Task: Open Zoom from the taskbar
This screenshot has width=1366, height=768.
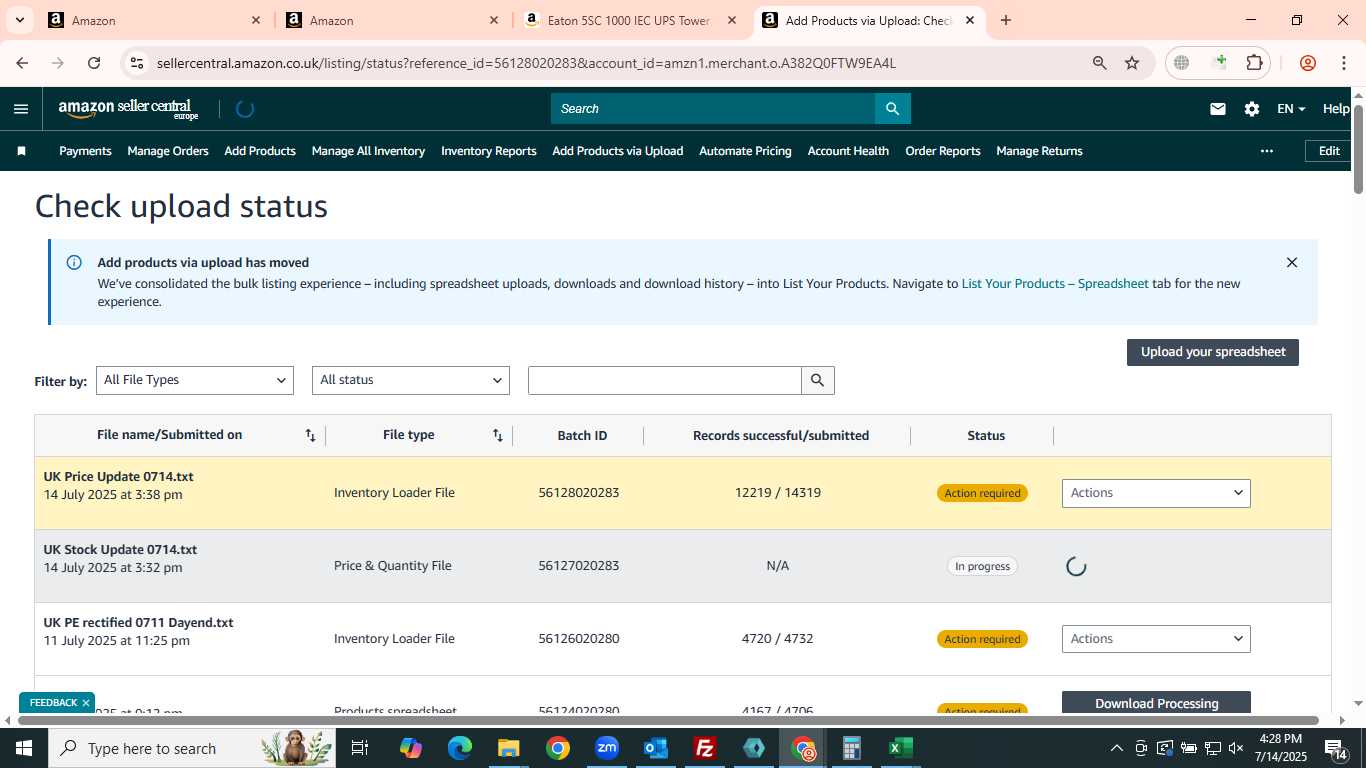Action: point(607,748)
